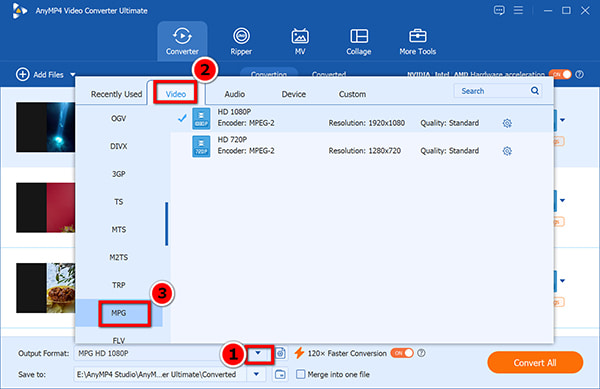This screenshot has height=389, width=600.
Task: Switch to the Audio tab
Action: [235, 94]
